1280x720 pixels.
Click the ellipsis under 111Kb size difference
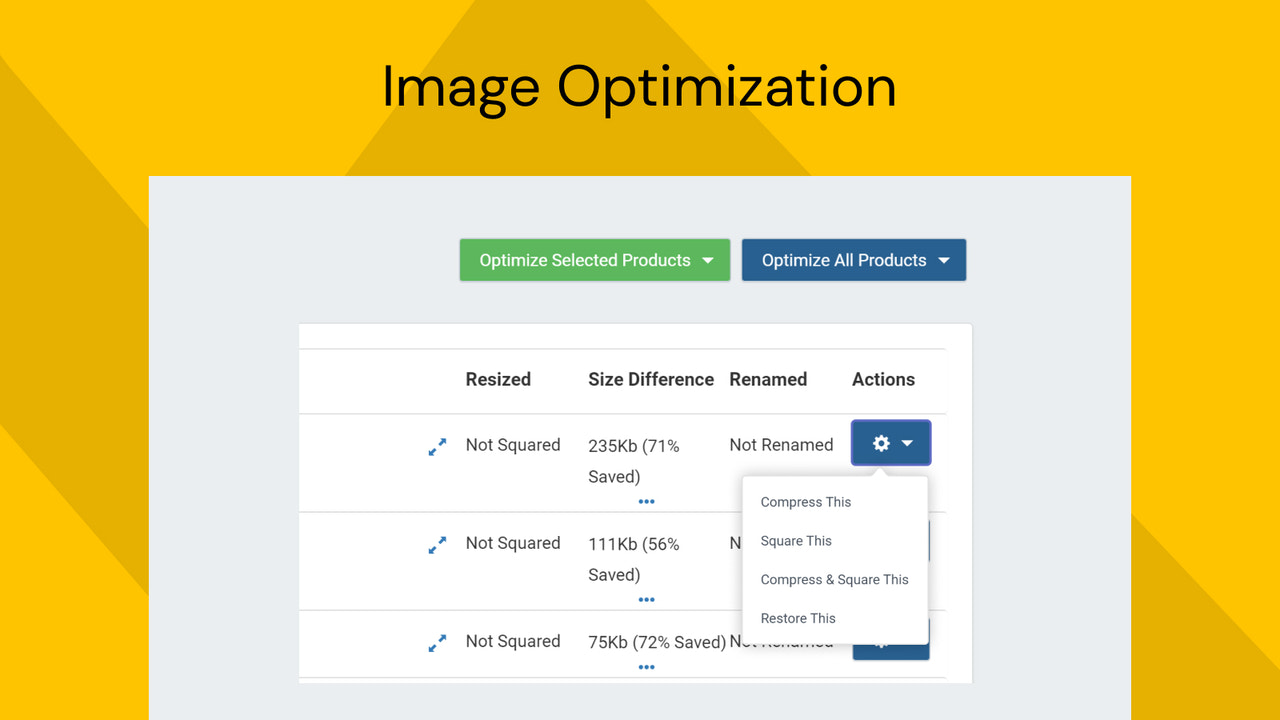point(646,599)
